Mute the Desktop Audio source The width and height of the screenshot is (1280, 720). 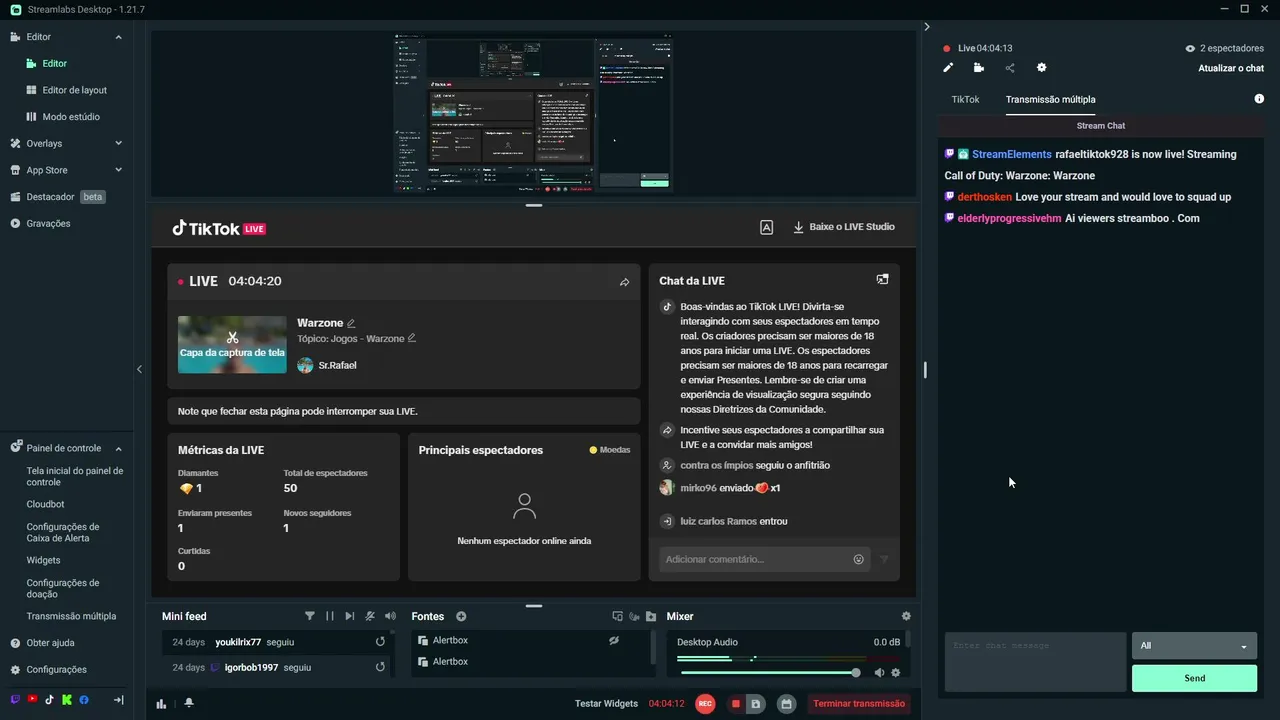tap(879, 673)
